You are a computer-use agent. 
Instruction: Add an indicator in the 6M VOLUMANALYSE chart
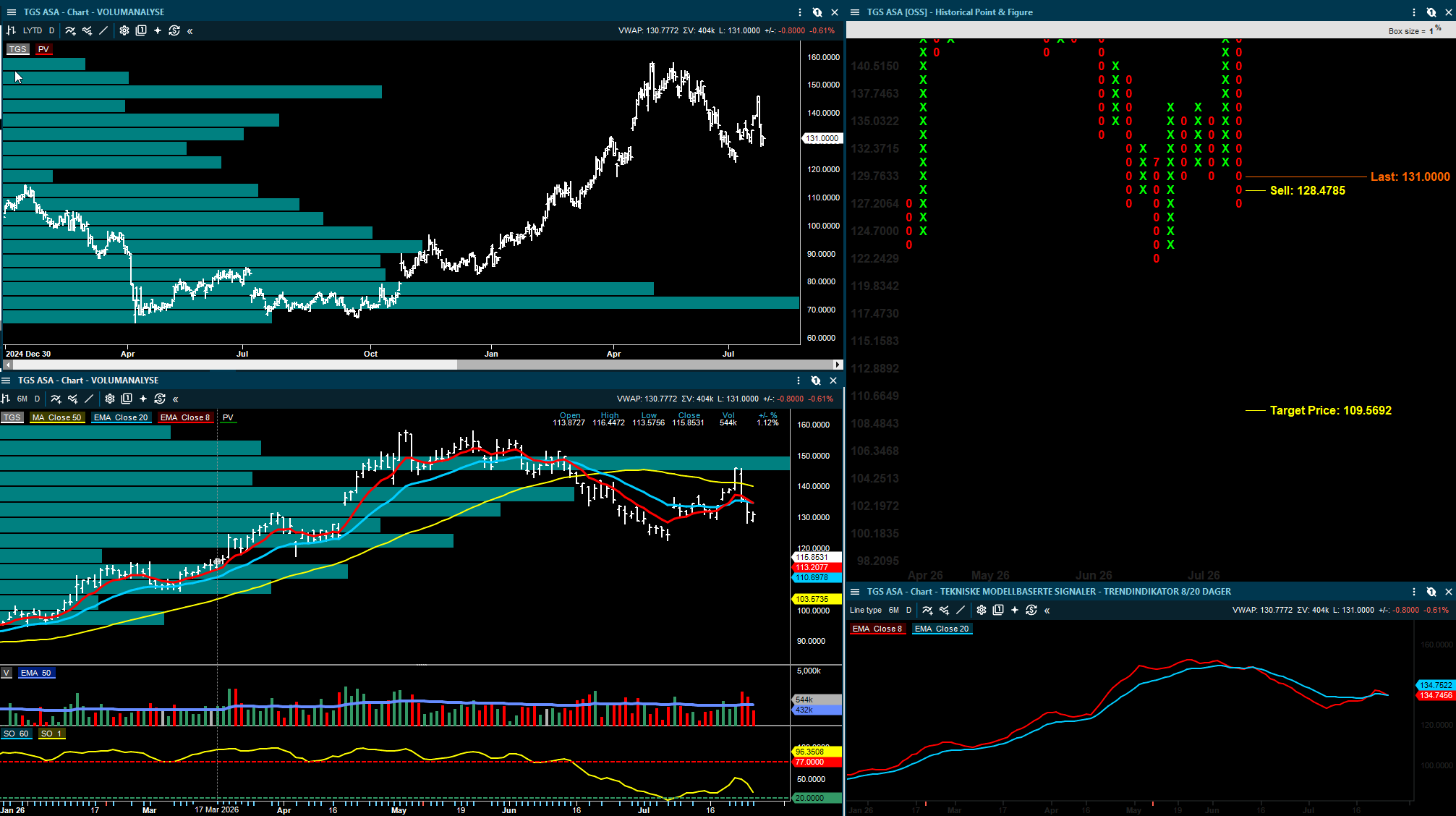click(x=56, y=399)
